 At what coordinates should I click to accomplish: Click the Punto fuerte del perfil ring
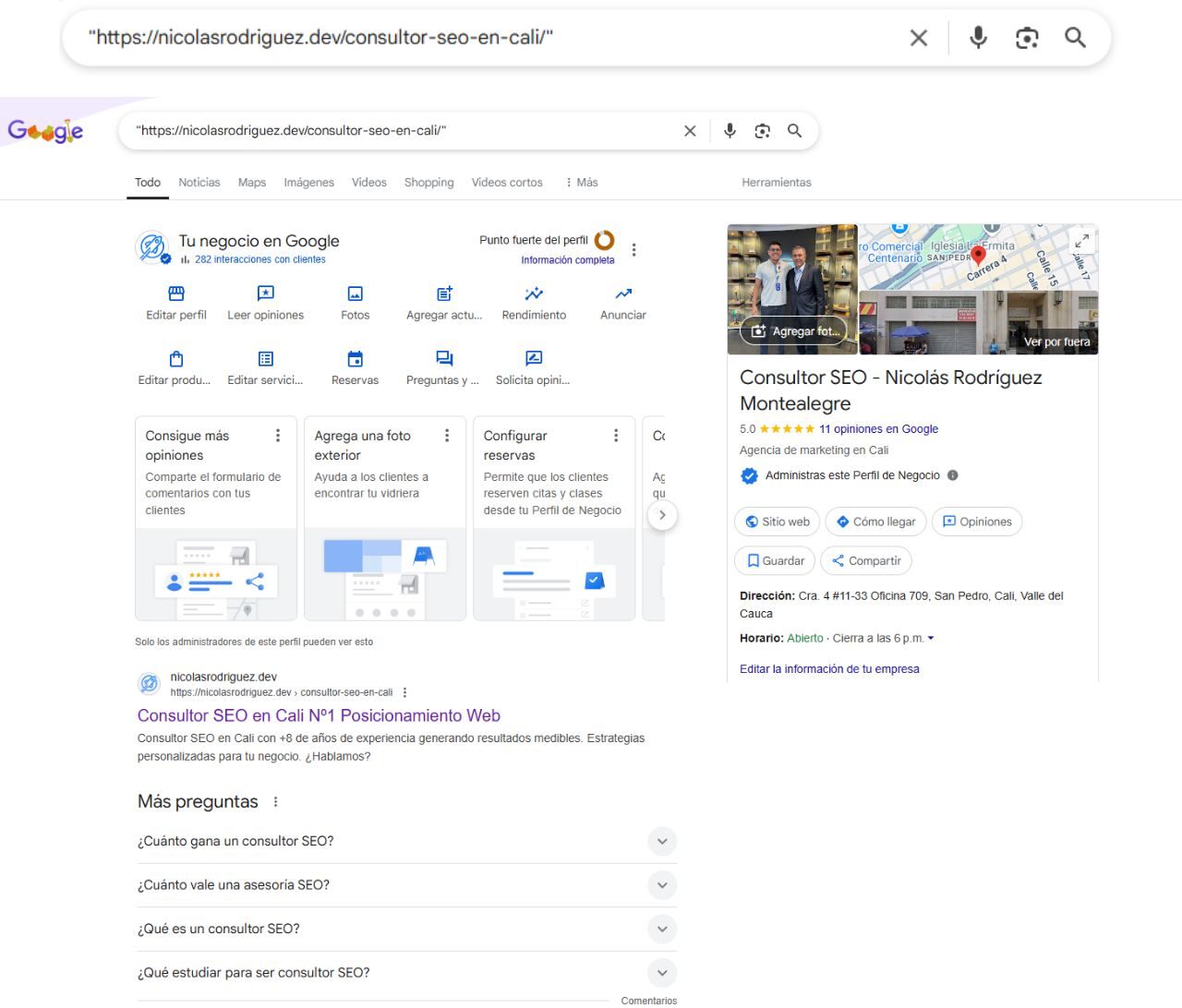(605, 240)
